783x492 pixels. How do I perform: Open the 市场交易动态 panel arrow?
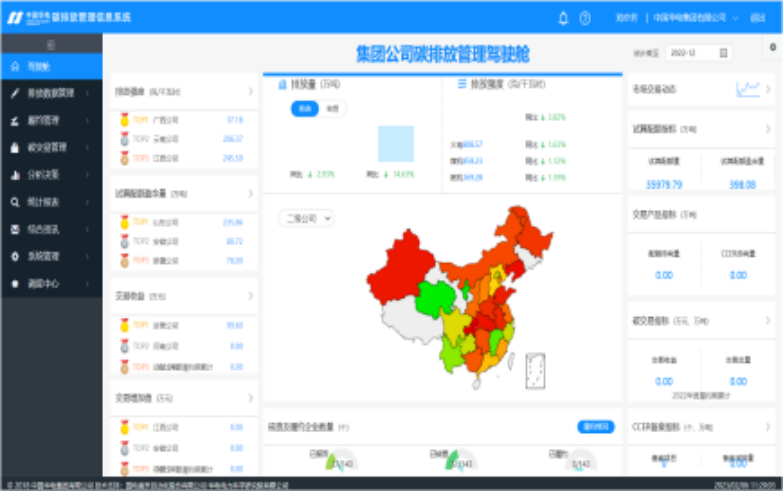tap(768, 89)
